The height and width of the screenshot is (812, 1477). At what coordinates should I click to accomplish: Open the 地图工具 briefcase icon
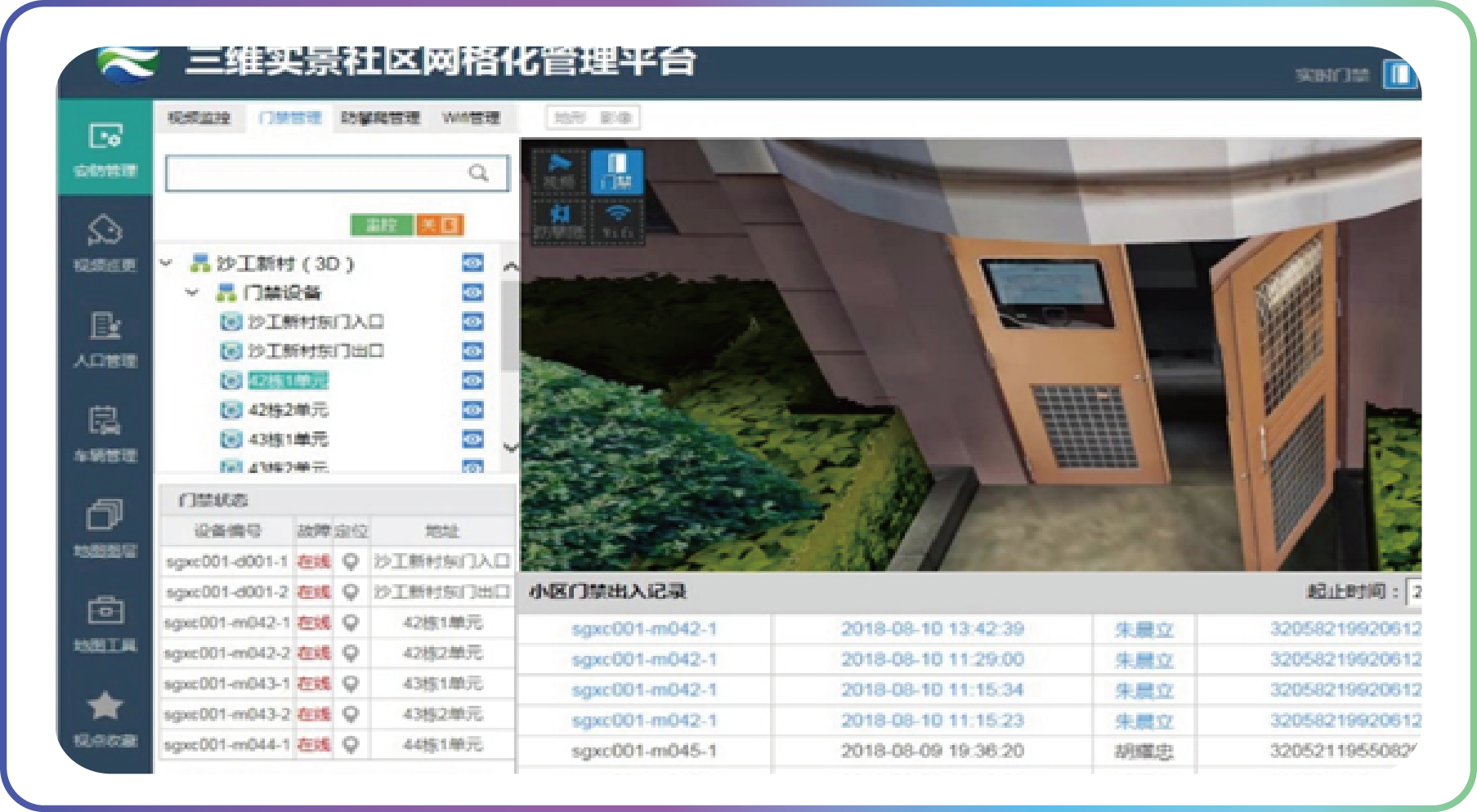click(105, 610)
